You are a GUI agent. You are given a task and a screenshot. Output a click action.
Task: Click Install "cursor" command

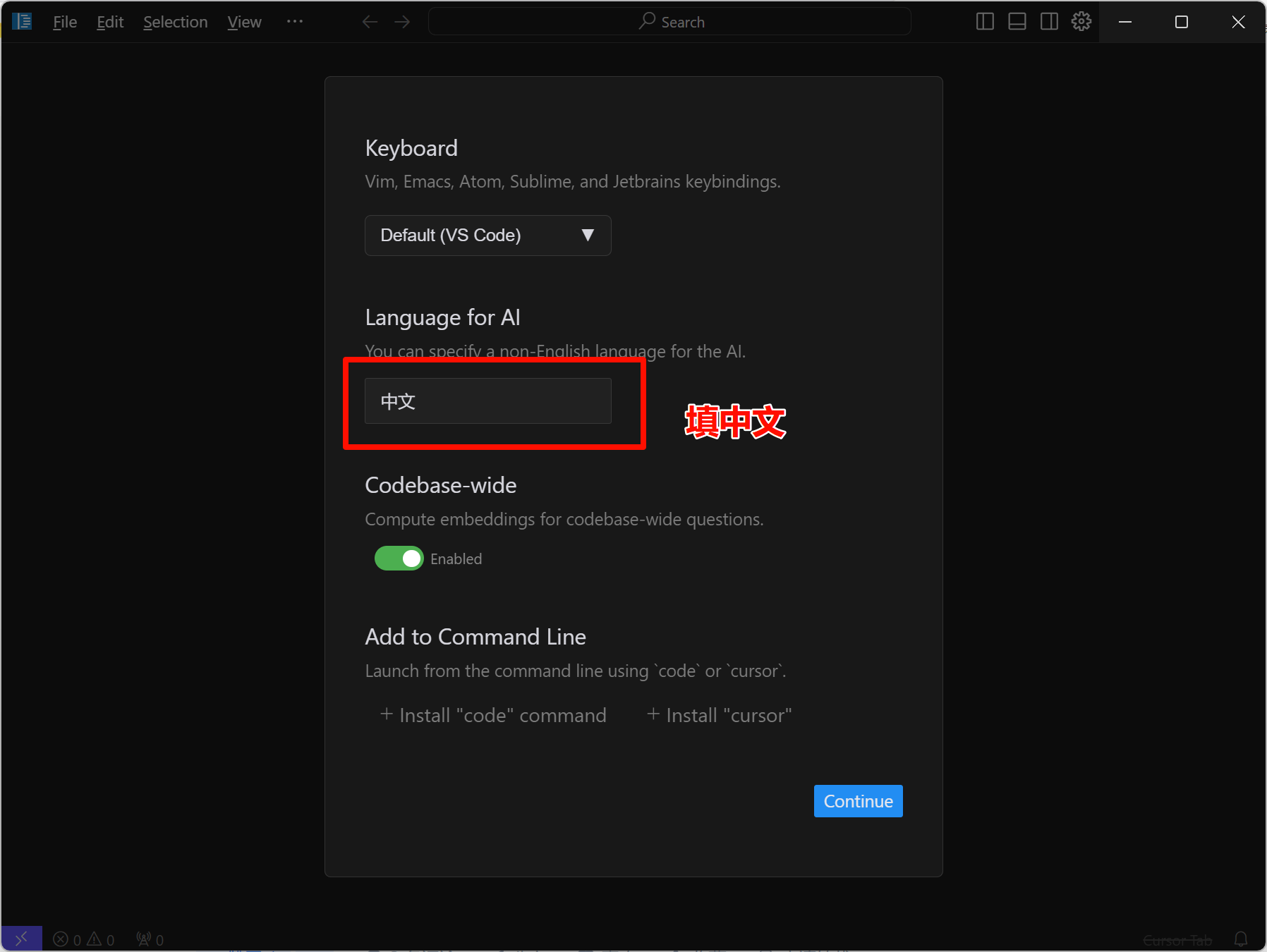[720, 715]
